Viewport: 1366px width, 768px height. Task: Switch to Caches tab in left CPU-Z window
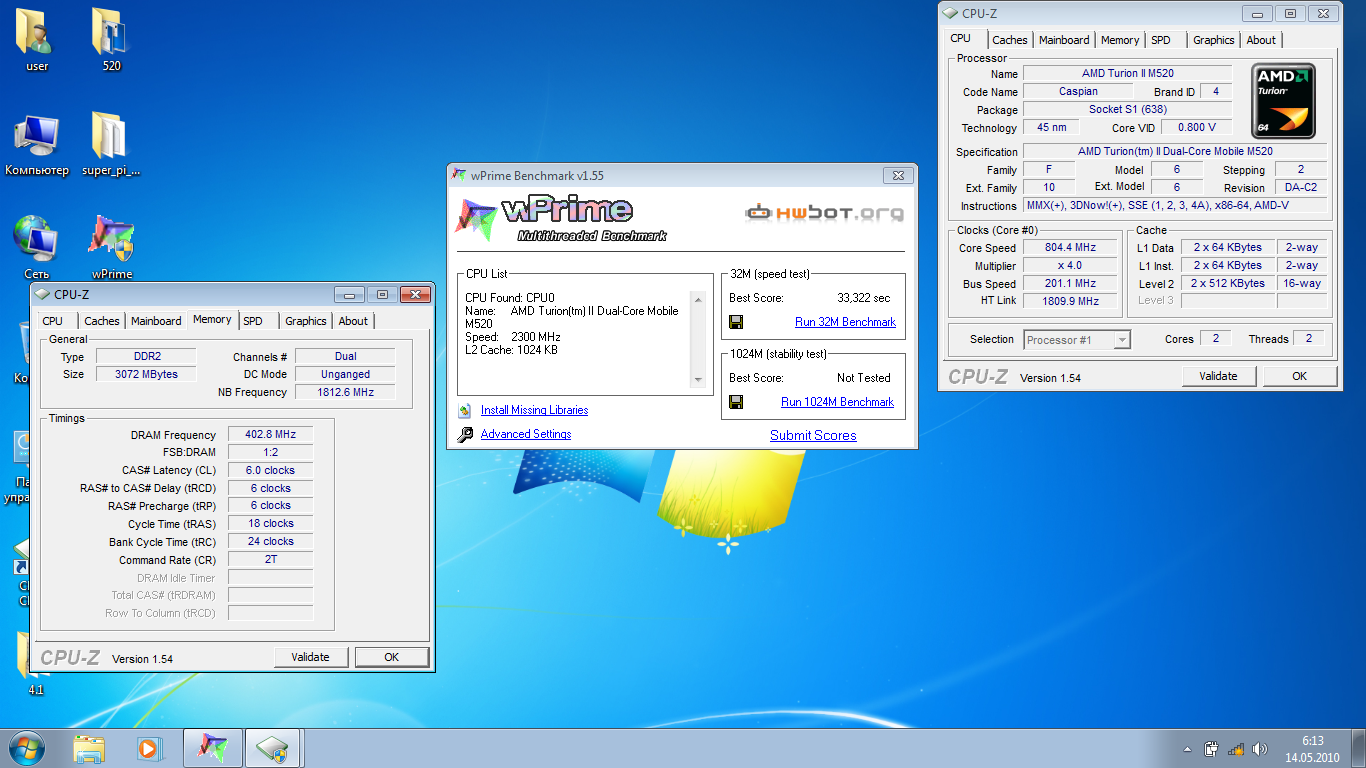pyautogui.click(x=102, y=321)
